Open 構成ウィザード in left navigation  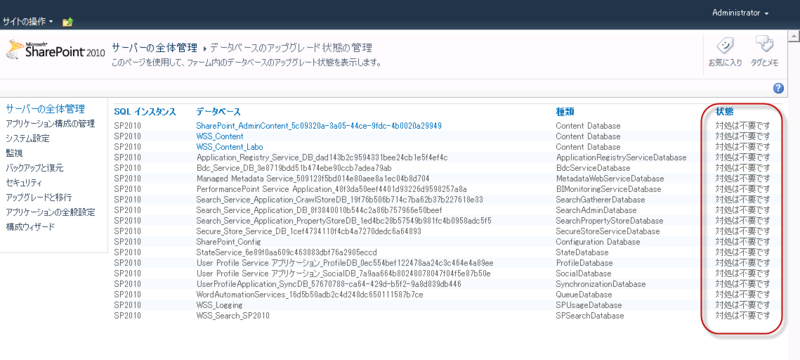tap(30, 227)
